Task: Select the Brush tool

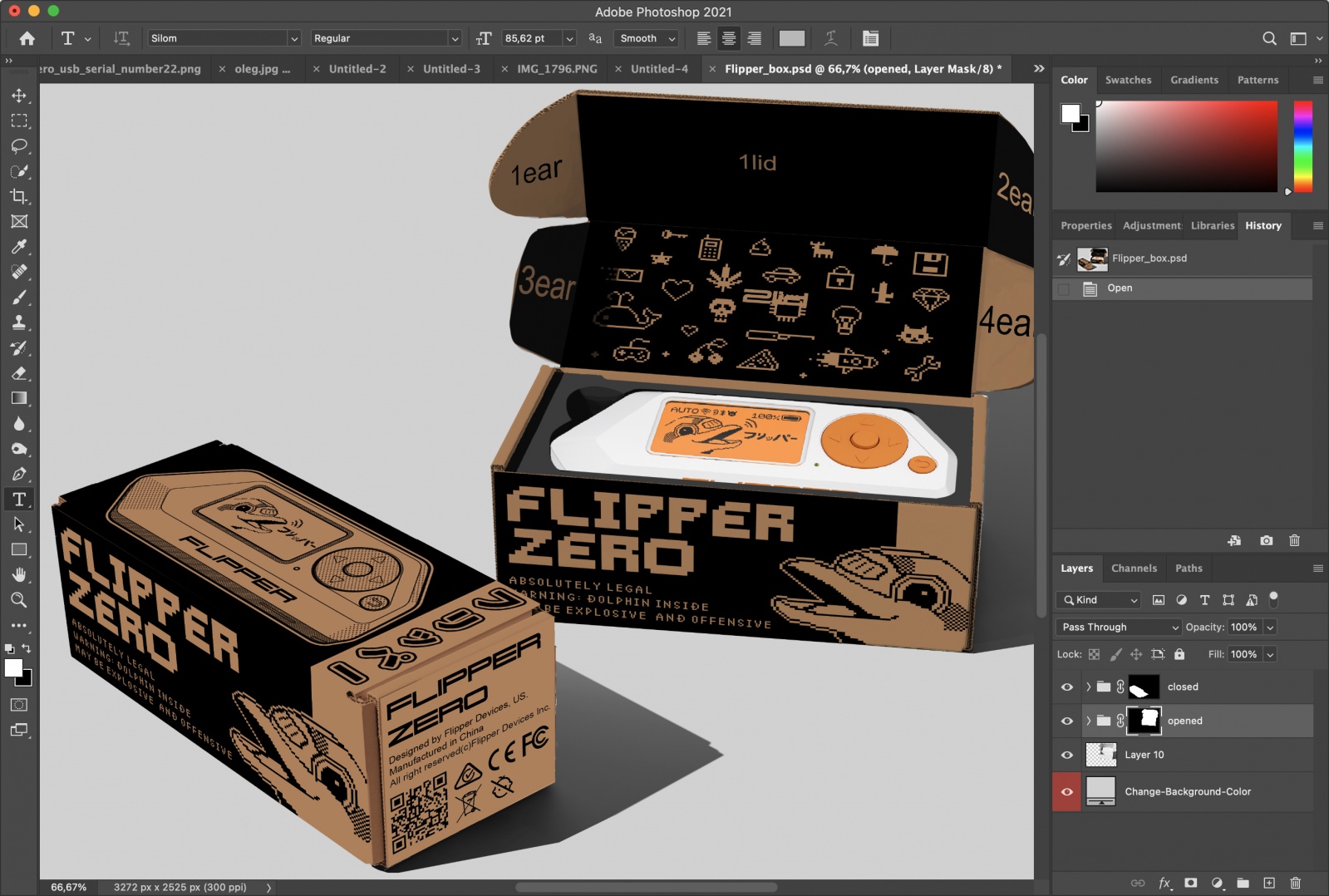Action: [x=19, y=298]
